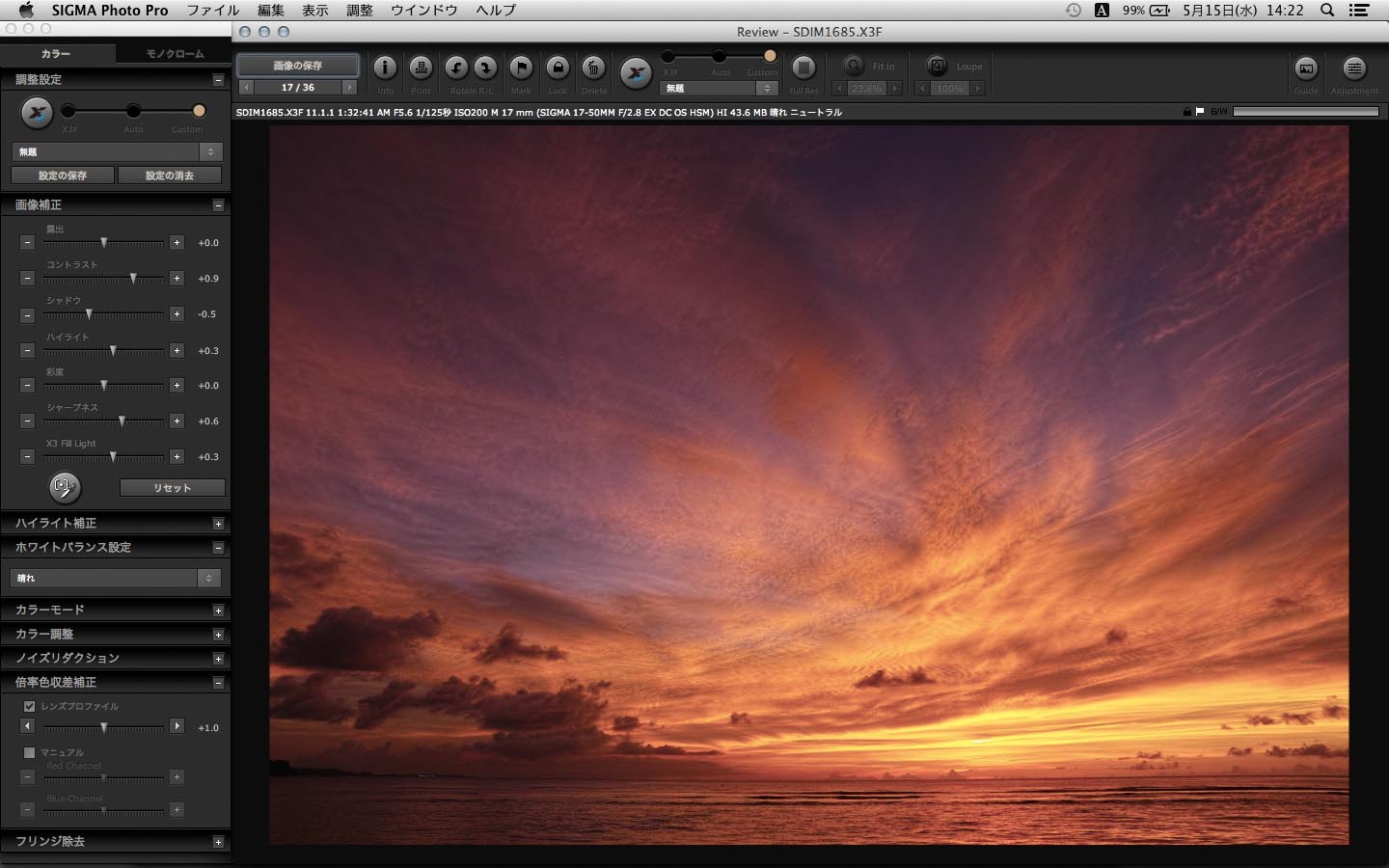The height and width of the screenshot is (868, 1389).
Task: Click the Fit In magnifier icon
Action: [x=854, y=66]
